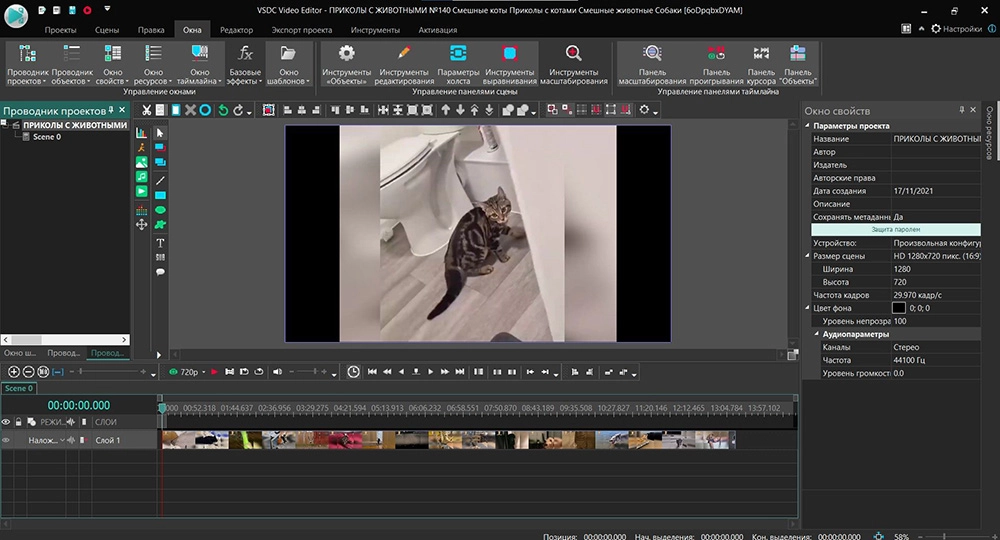Click the add music (audio) object icon
The image size is (1000, 540).
[142, 176]
